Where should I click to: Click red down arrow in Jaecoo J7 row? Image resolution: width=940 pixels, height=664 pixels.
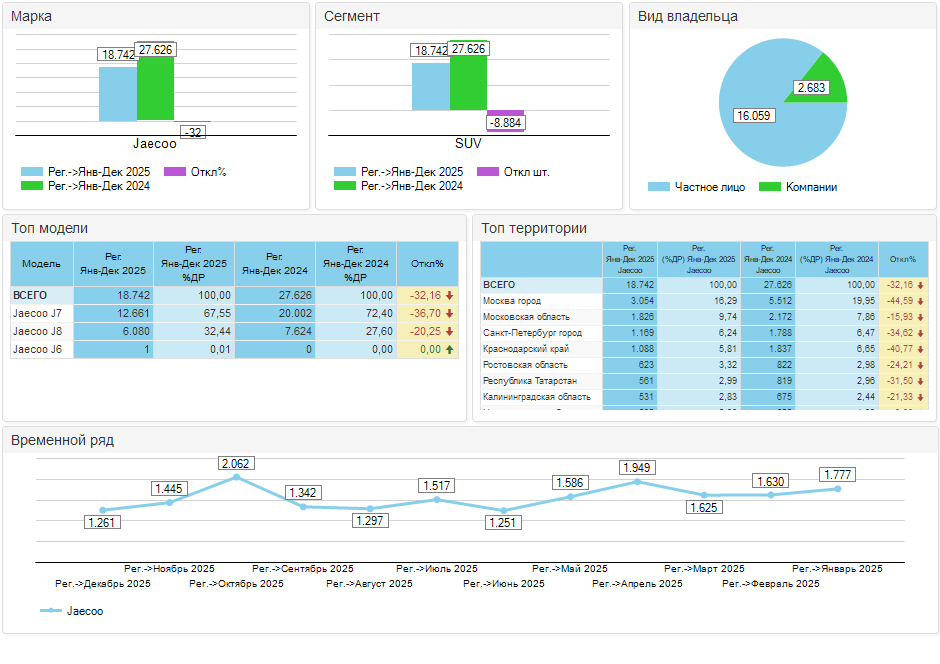[x=450, y=313]
